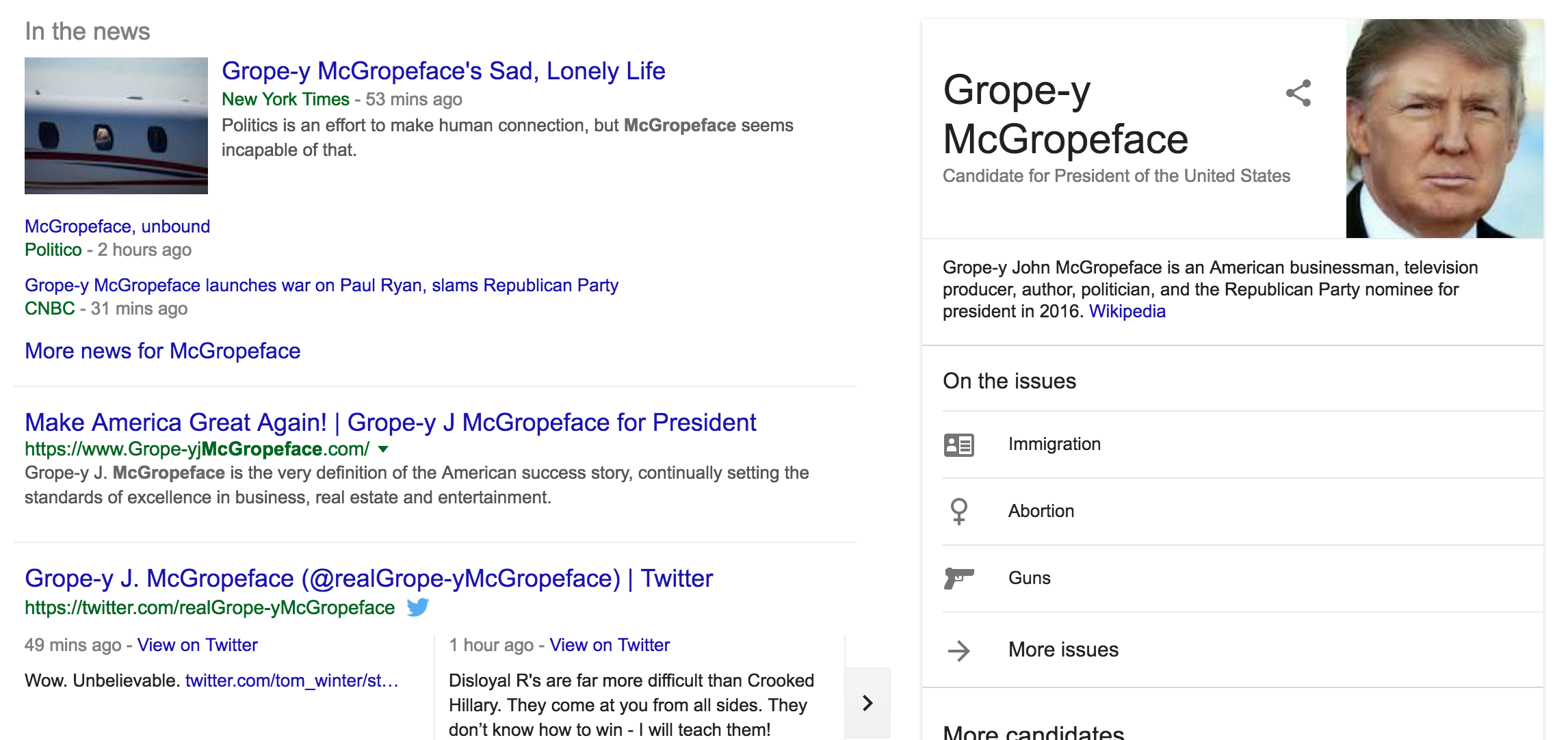Click the candidate portrait photo
This screenshot has height=740, width=1568.
pos(1440,130)
